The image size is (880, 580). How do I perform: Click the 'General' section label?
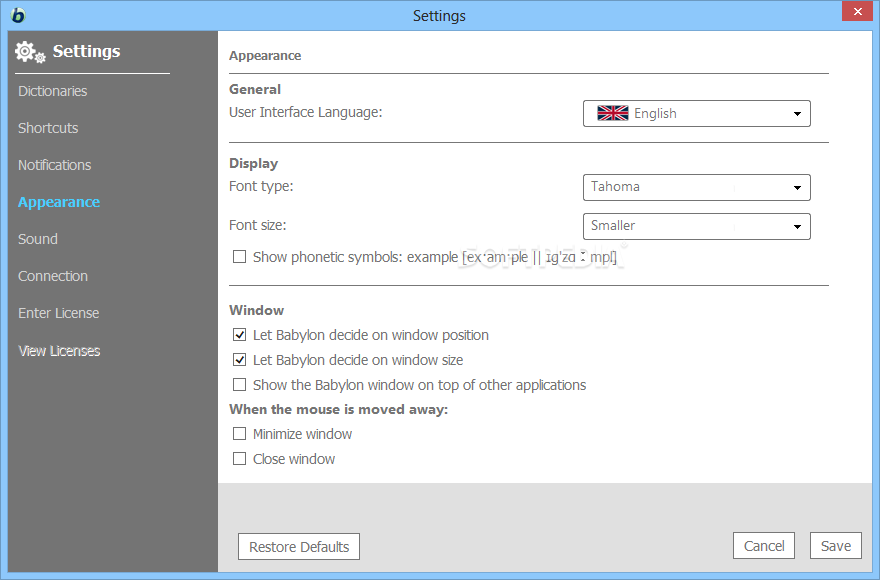(255, 89)
